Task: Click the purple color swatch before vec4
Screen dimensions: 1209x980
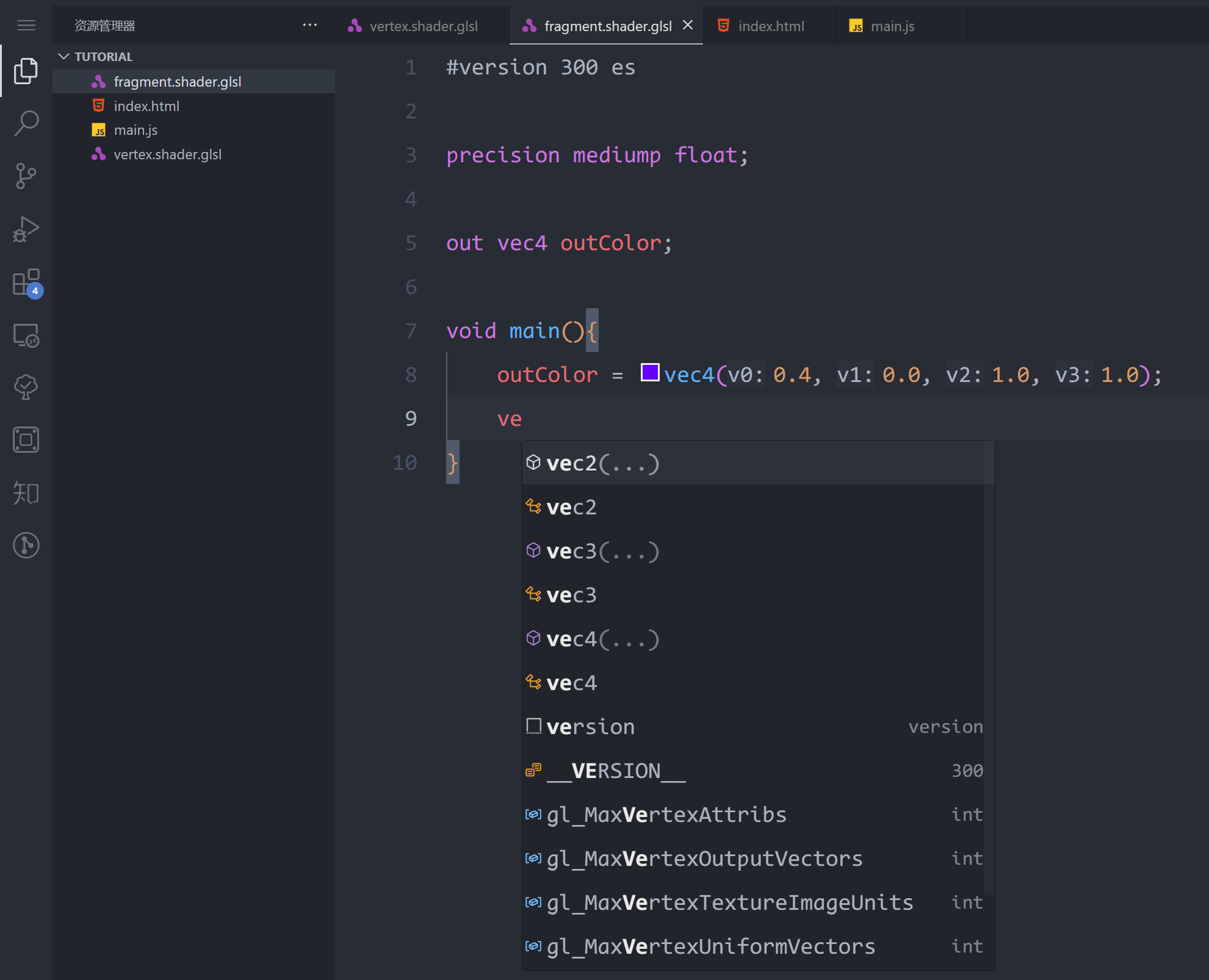Action: (650, 372)
